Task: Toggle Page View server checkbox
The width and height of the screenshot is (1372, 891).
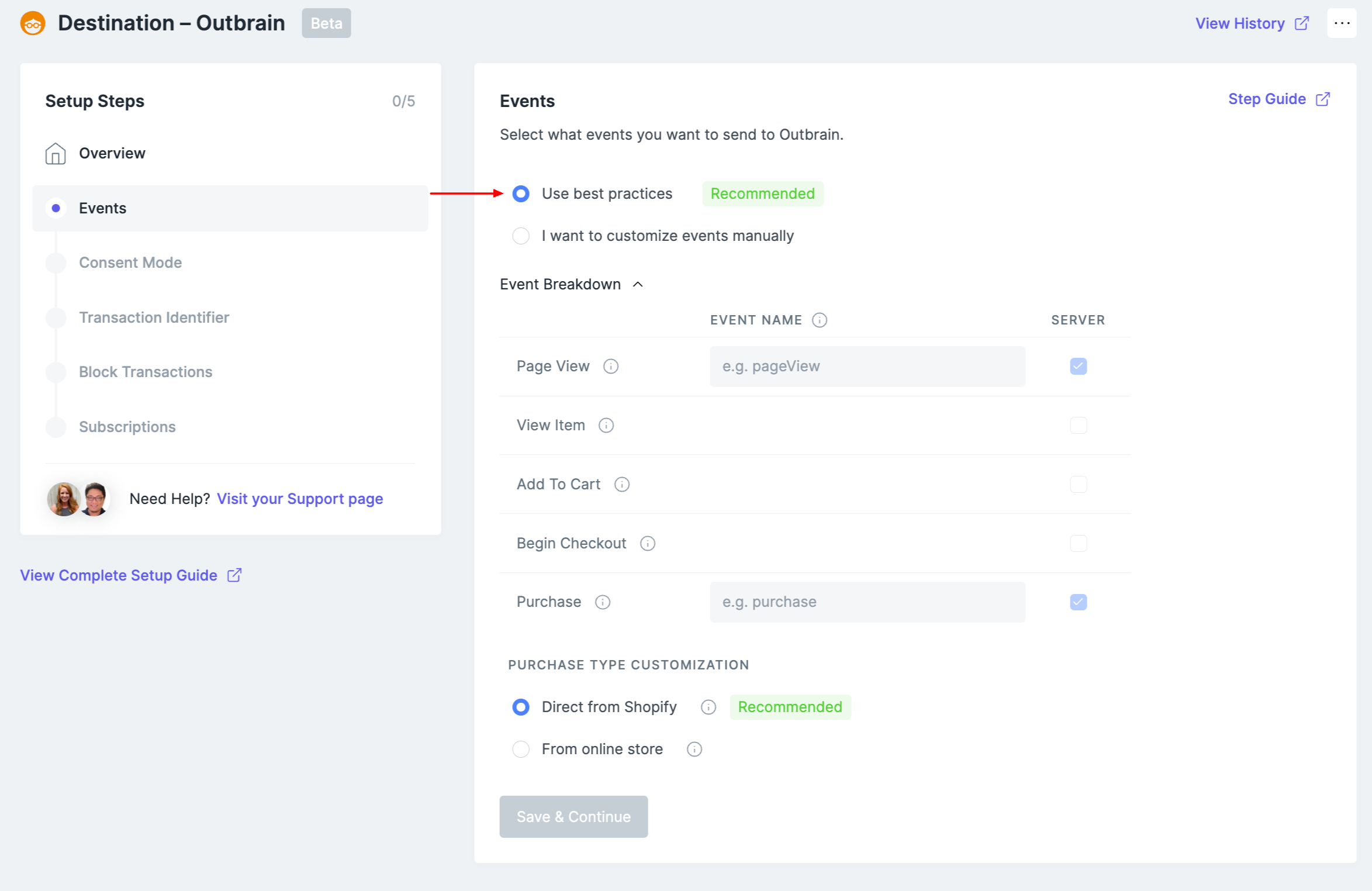Action: click(x=1078, y=367)
